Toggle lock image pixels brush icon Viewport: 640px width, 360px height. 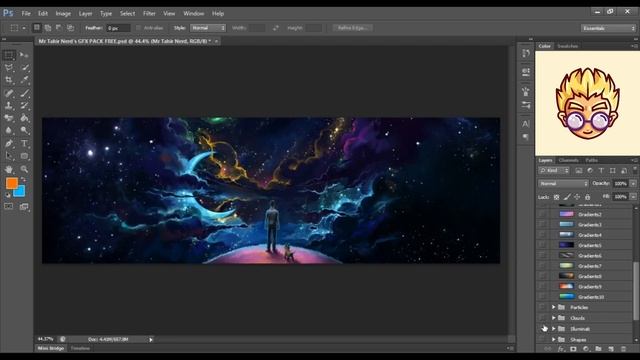(567, 197)
